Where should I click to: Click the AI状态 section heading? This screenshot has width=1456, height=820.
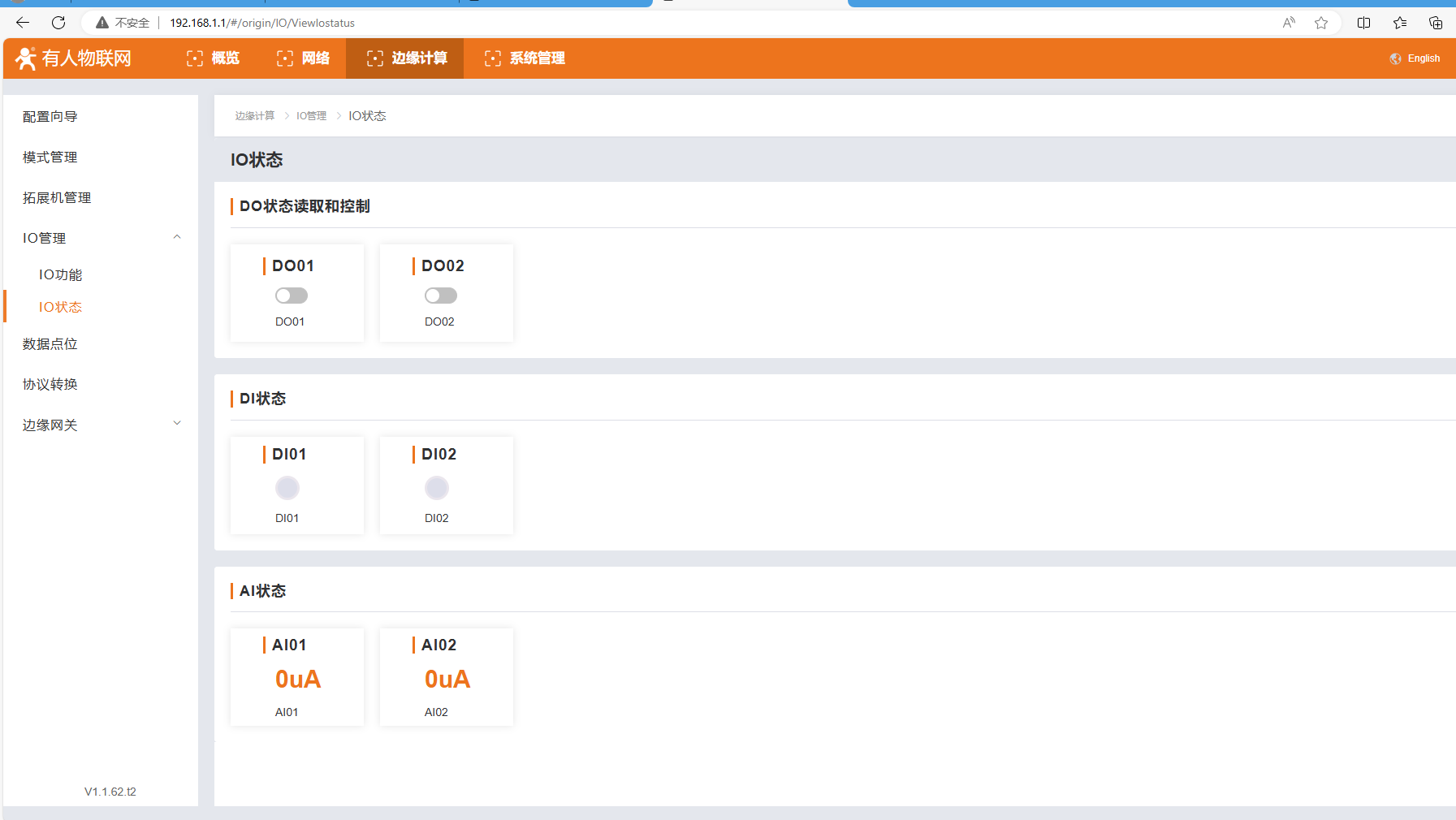pos(262,591)
